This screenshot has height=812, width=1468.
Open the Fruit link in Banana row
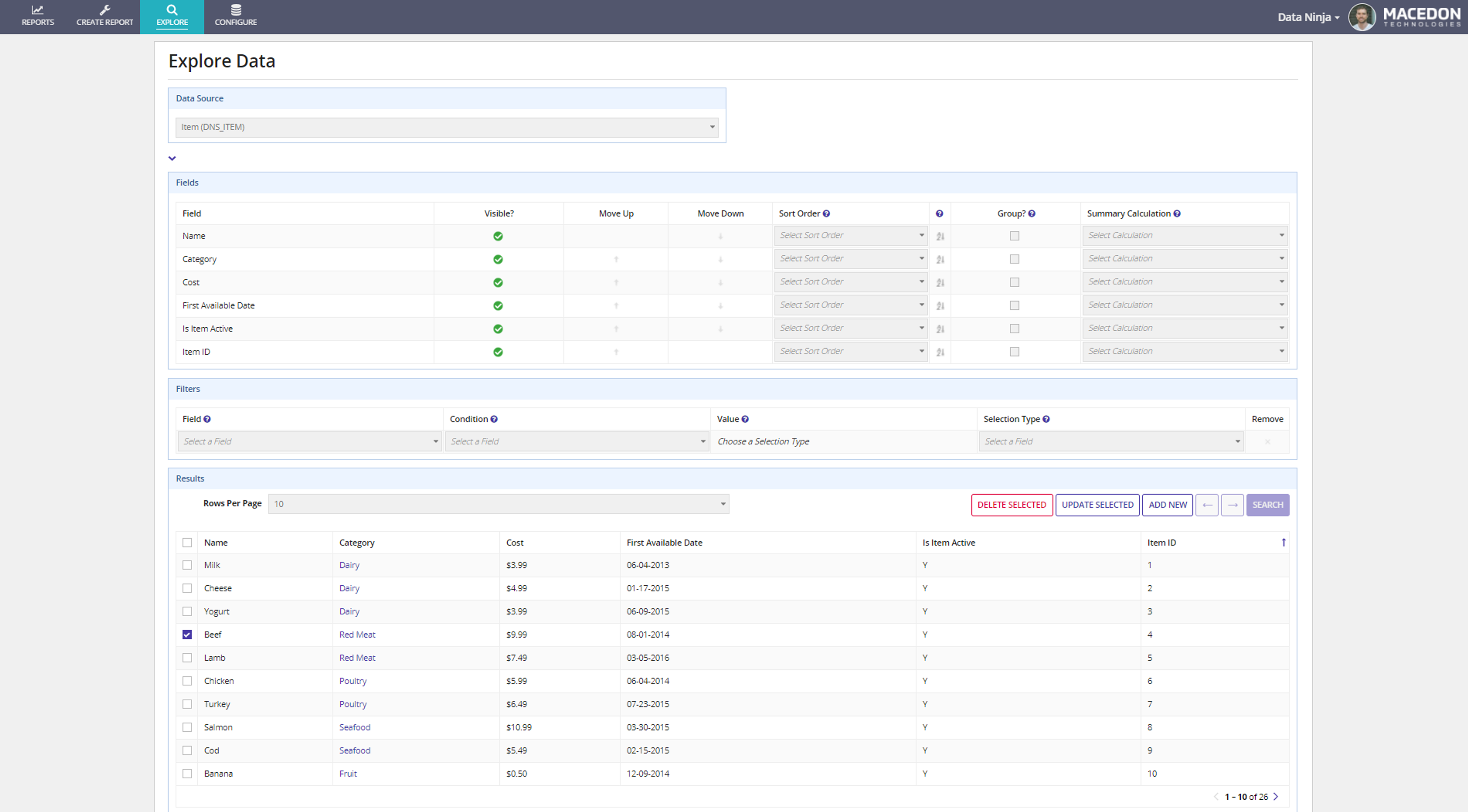[x=348, y=774]
